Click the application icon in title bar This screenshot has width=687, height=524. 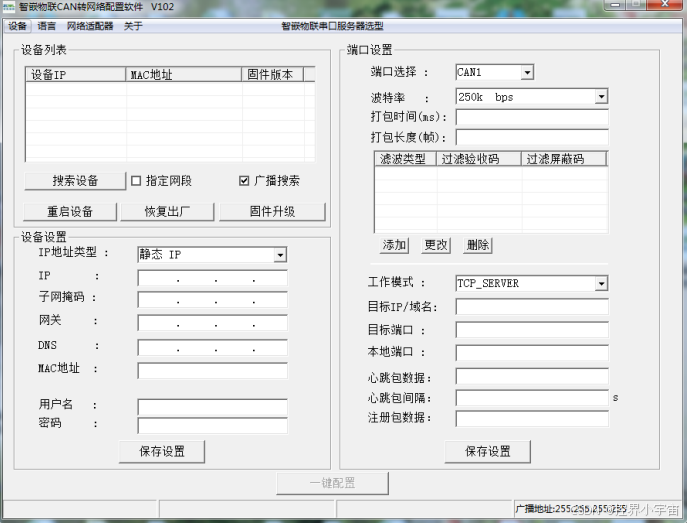(x=8, y=6)
